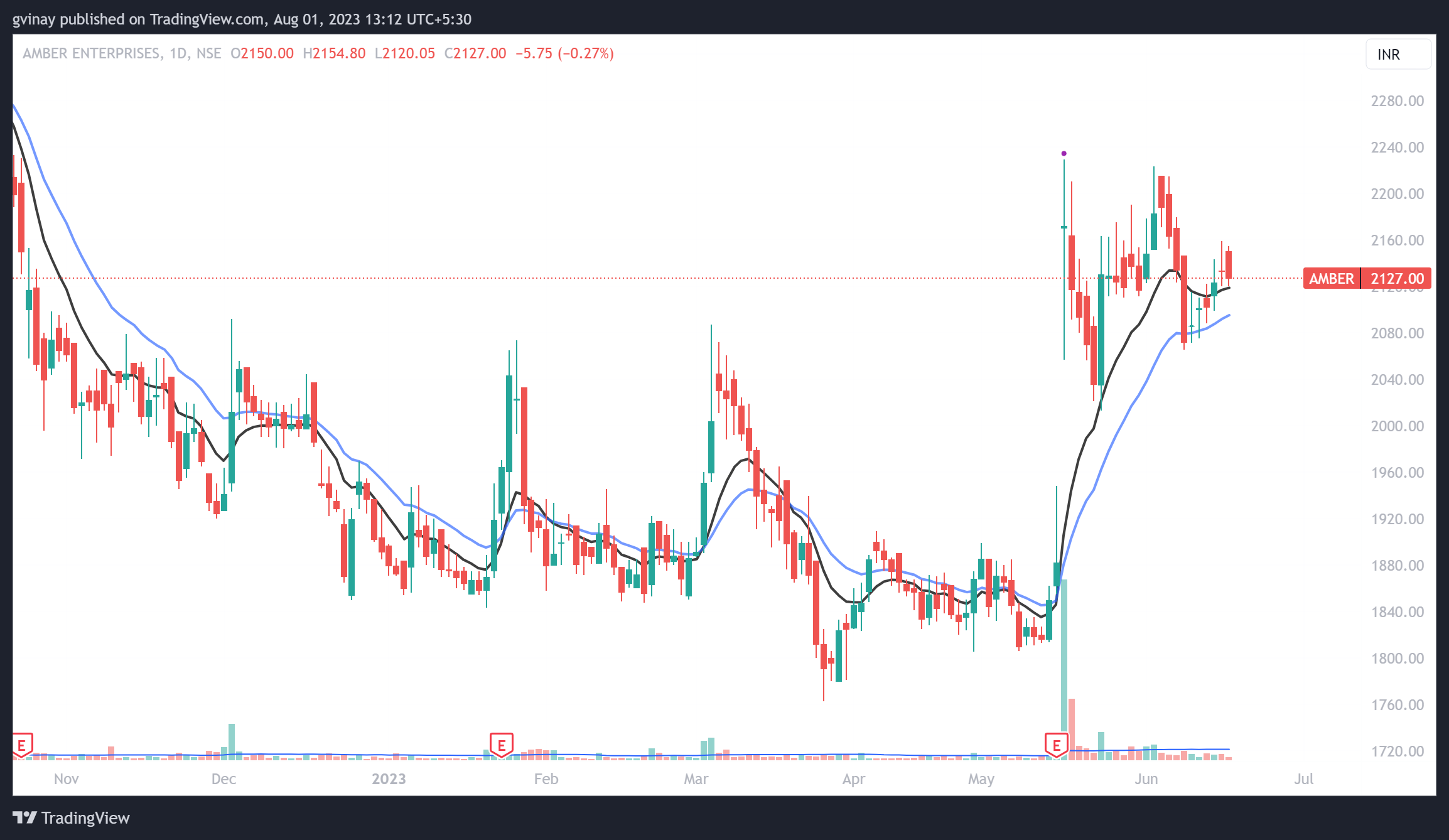
Task: Click the 2200.00 price axis label
Action: pos(1397,194)
